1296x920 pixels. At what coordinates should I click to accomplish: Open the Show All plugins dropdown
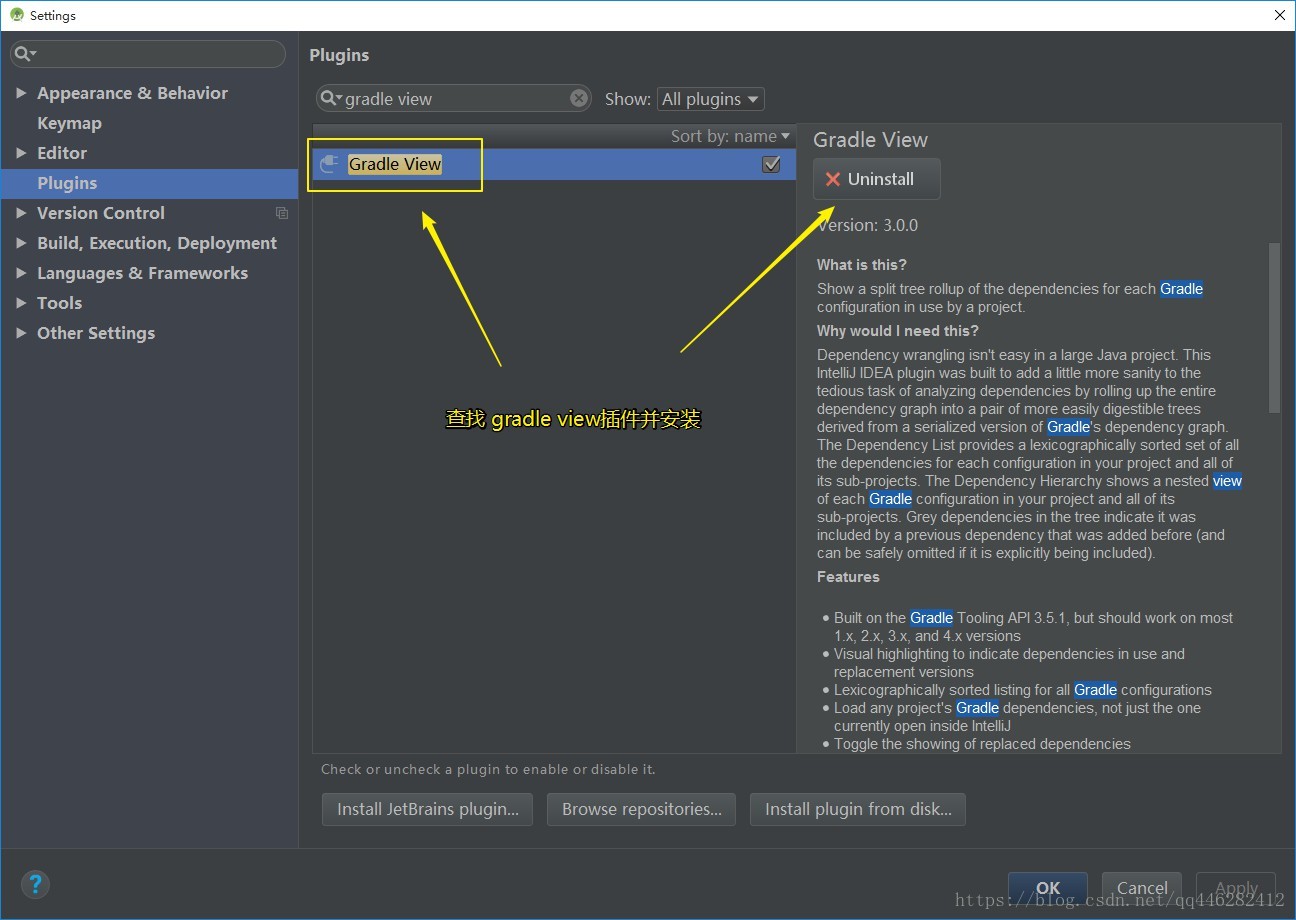[x=710, y=99]
